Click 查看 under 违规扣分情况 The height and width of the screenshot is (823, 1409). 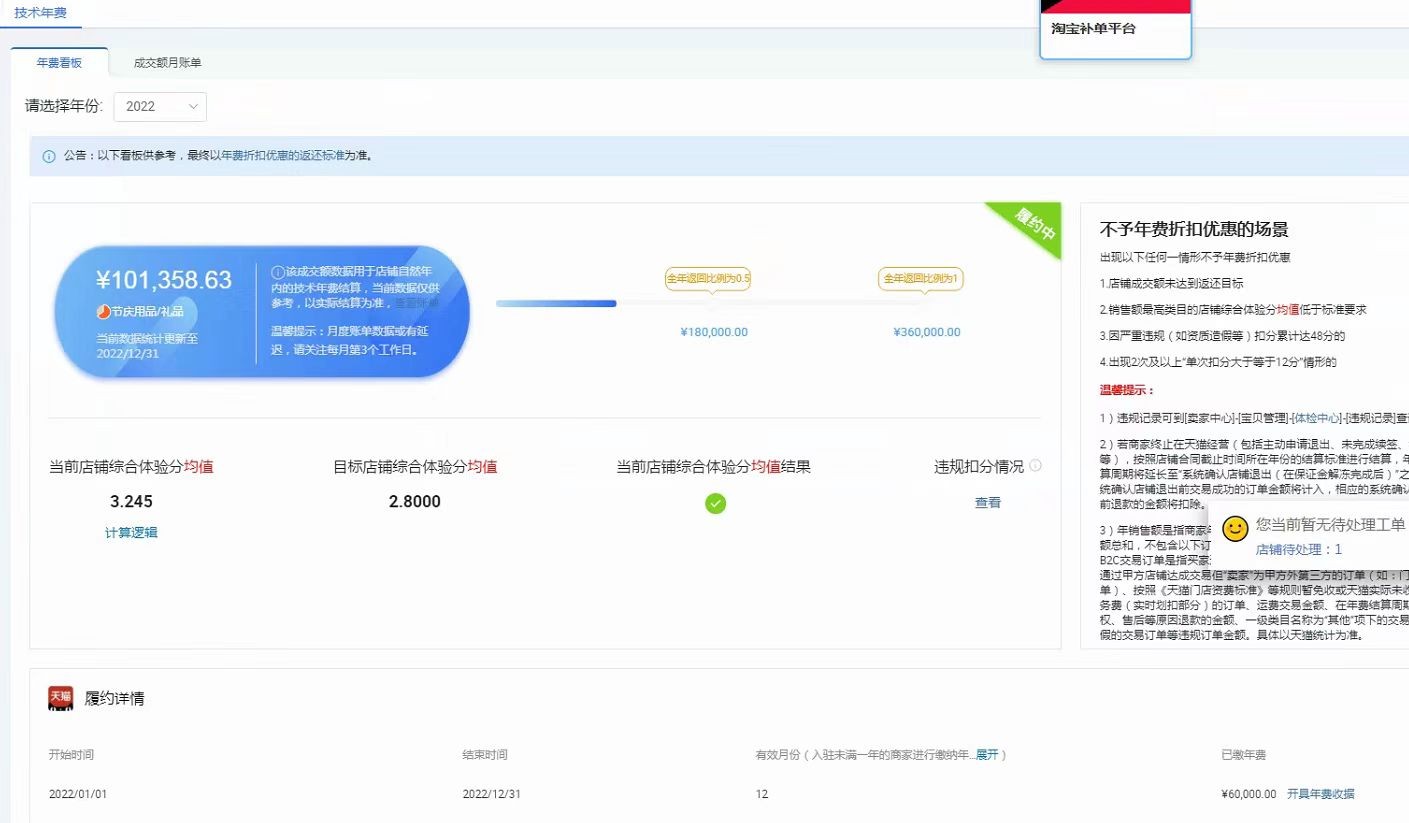988,503
